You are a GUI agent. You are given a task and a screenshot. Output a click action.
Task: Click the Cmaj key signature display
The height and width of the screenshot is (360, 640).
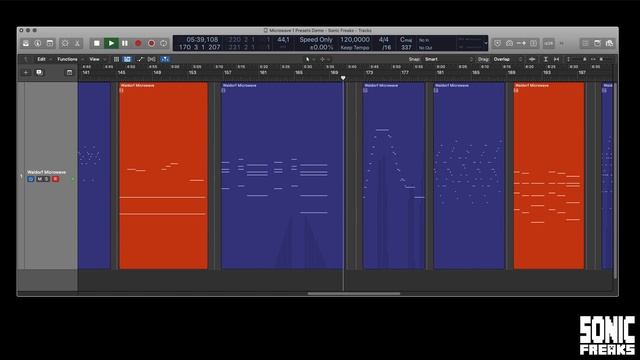[x=406, y=40]
